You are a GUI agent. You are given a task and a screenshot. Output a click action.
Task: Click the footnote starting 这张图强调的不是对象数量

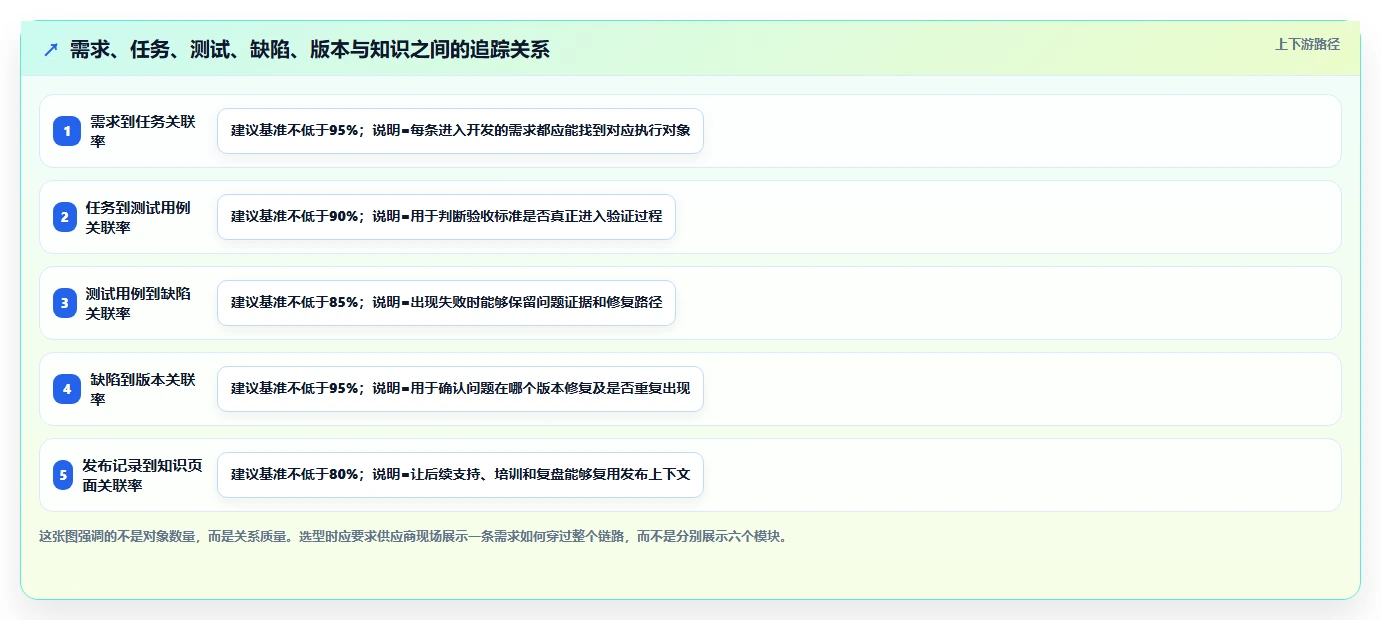pyautogui.click(x=413, y=537)
